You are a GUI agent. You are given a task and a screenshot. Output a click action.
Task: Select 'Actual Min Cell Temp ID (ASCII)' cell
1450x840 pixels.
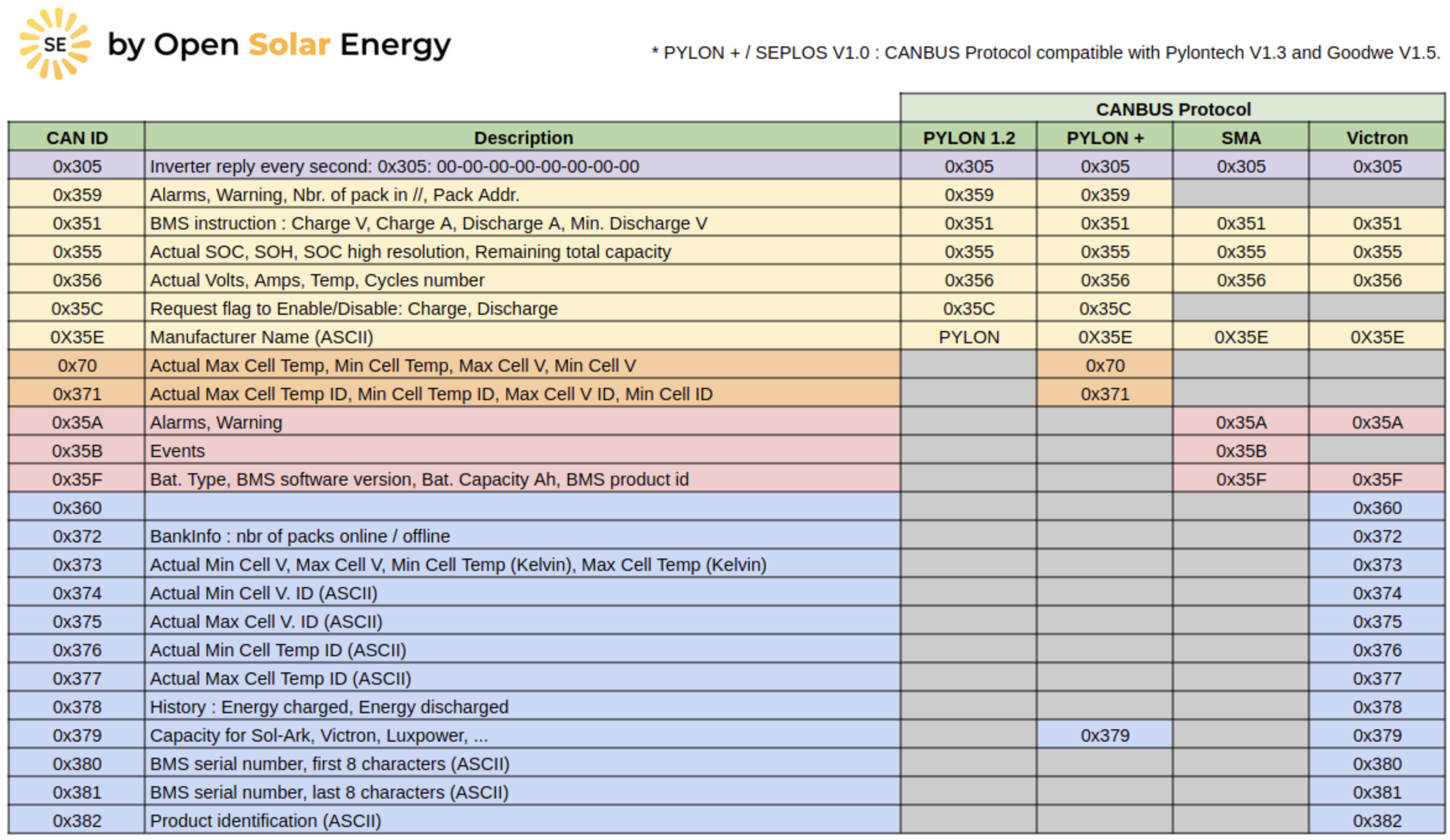pos(523,649)
